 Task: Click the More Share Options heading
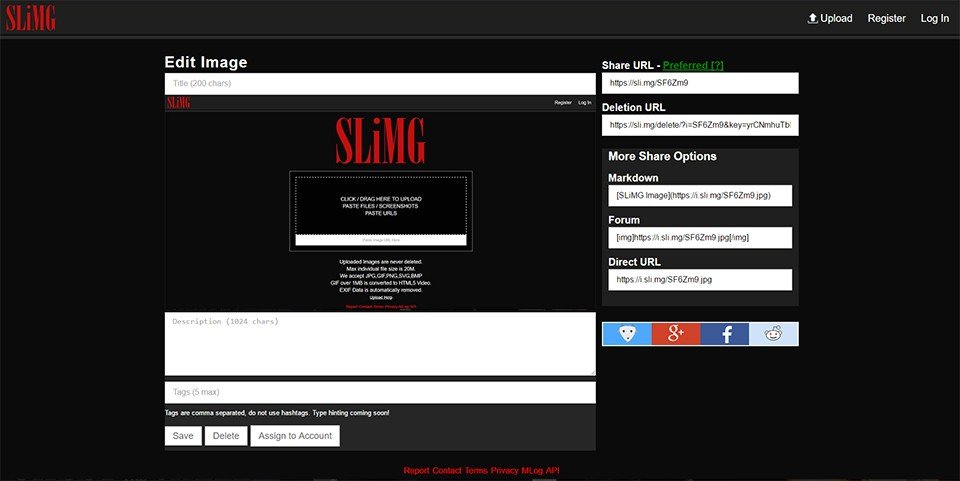(x=662, y=156)
